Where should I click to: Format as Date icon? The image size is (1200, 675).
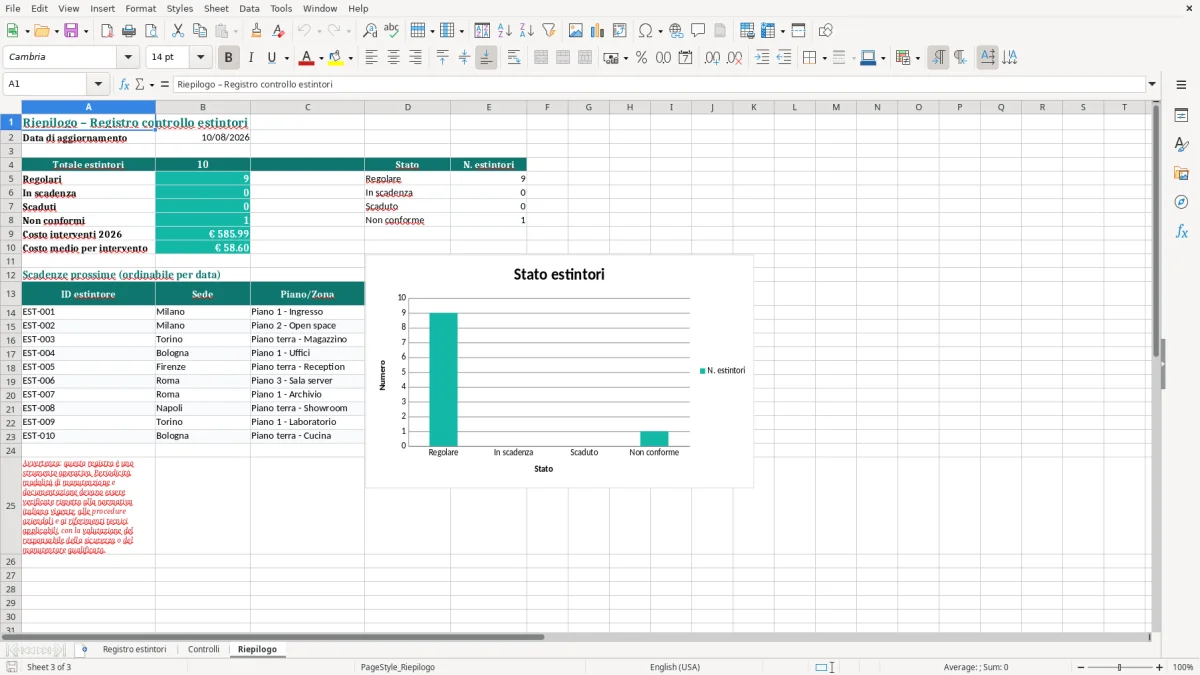[685, 58]
